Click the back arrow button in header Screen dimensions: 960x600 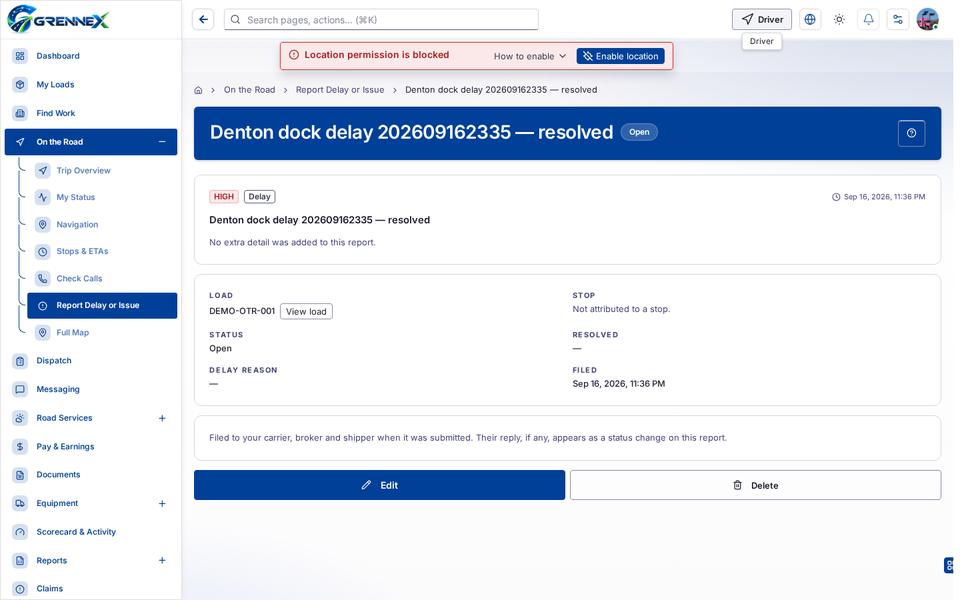coord(203,20)
